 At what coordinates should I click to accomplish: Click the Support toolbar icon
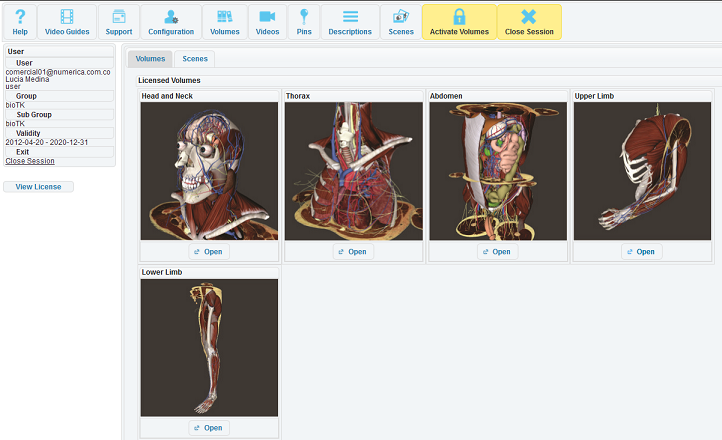(119, 22)
